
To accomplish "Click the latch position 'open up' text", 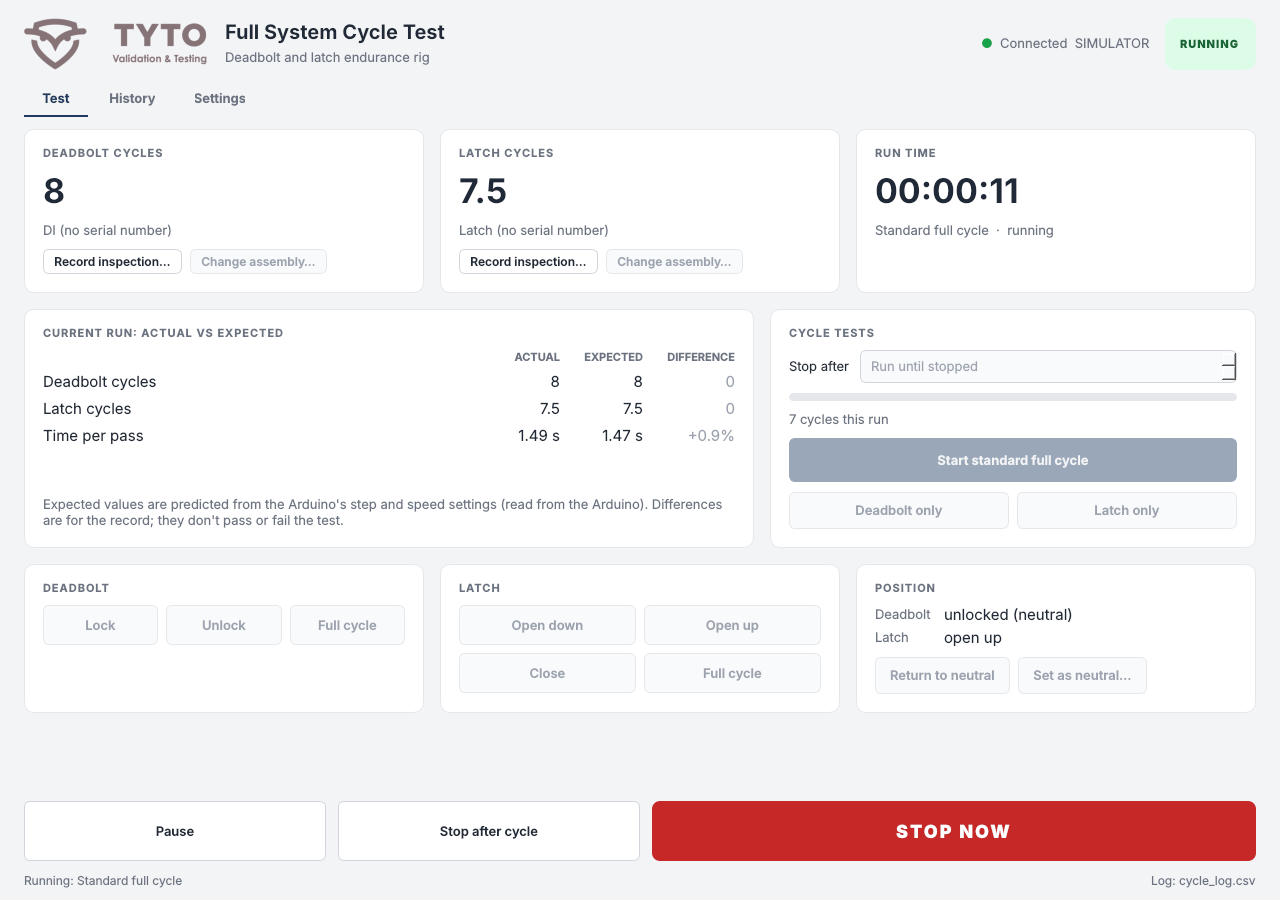I will [x=973, y=638].
